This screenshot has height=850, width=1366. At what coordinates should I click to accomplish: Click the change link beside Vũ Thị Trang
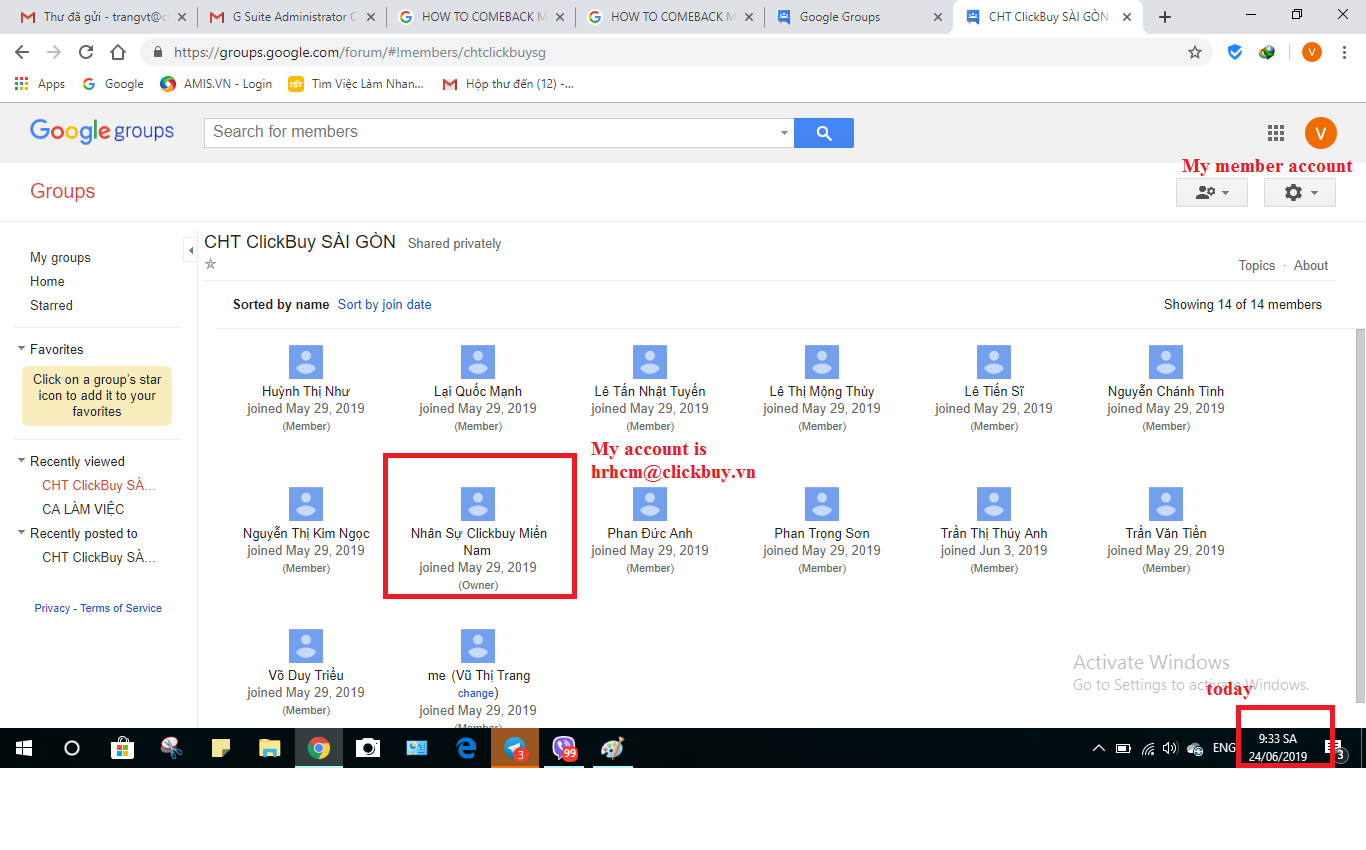(476, 693)
